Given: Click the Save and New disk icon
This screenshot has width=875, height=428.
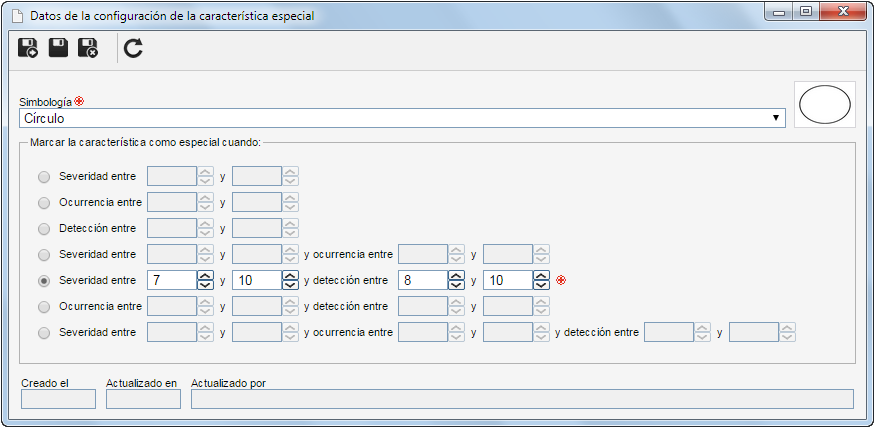Looking at the screenshot, I should (x=28, y=48).
